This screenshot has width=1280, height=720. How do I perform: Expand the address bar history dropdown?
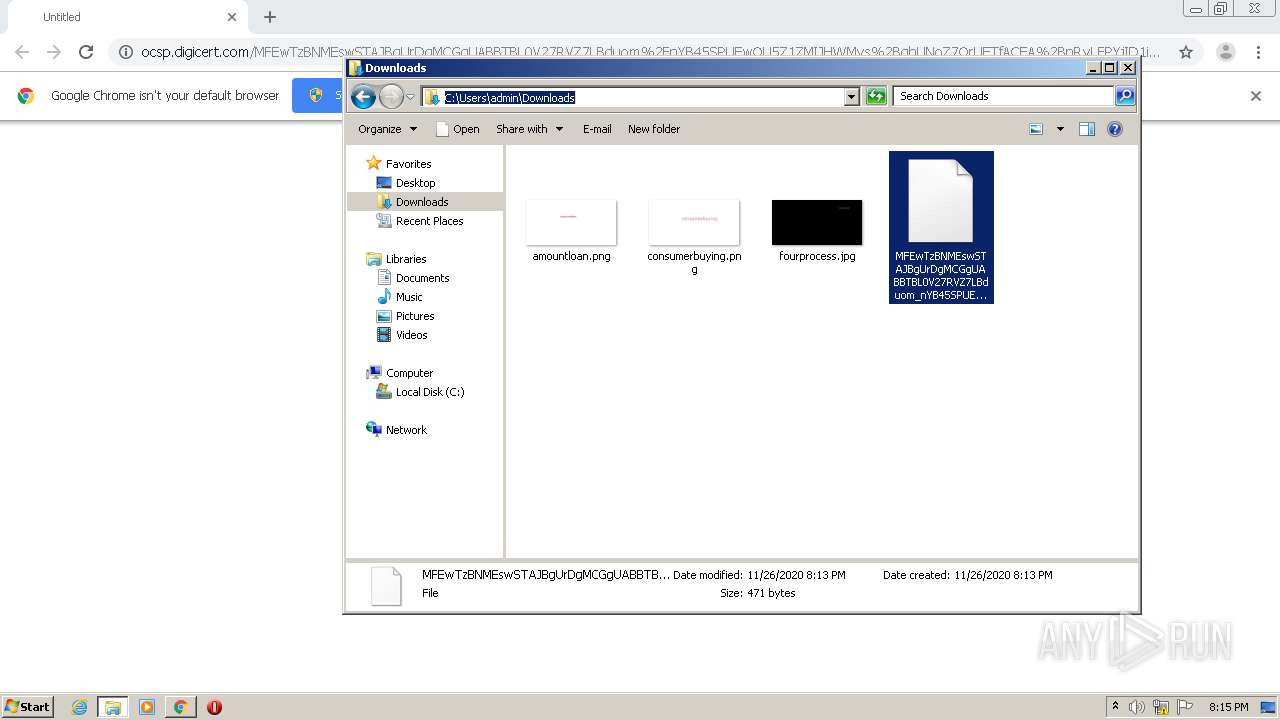click(x=852, y=97)
